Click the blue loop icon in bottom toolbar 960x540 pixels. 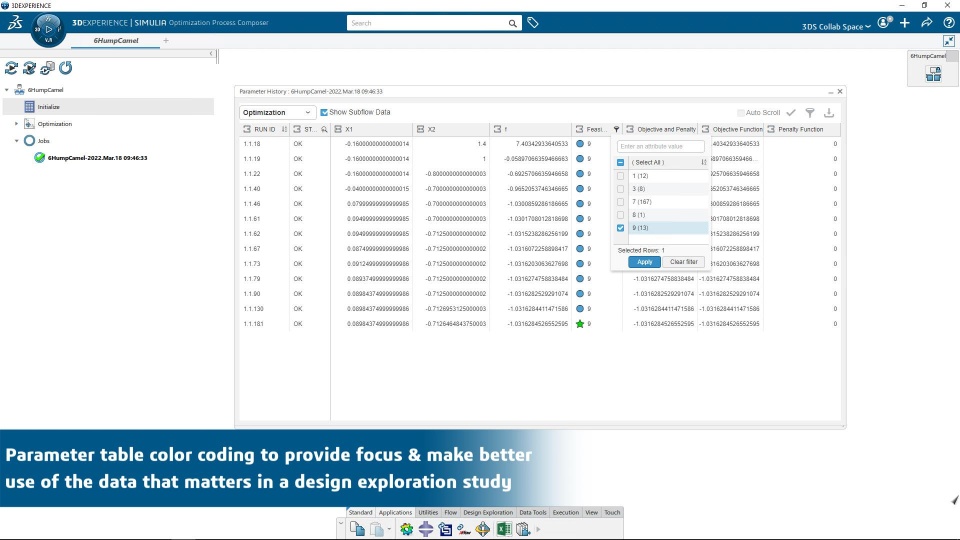tap(445, 528)
